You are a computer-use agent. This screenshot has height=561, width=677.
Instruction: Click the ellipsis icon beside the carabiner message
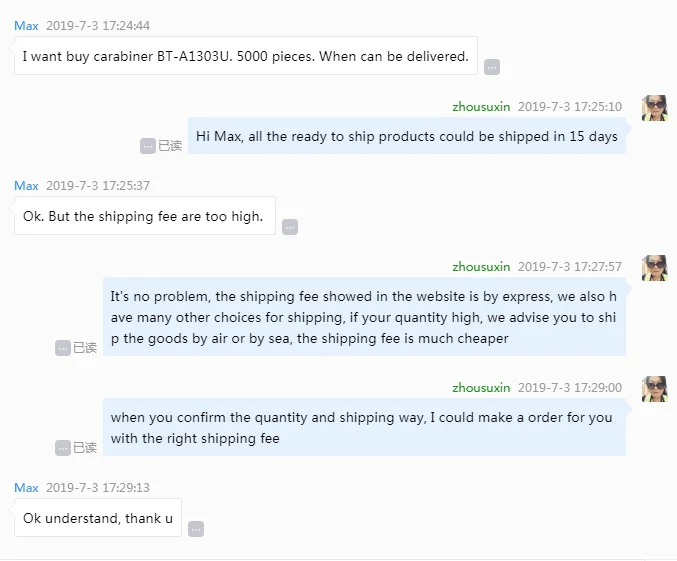pos(492,67)
